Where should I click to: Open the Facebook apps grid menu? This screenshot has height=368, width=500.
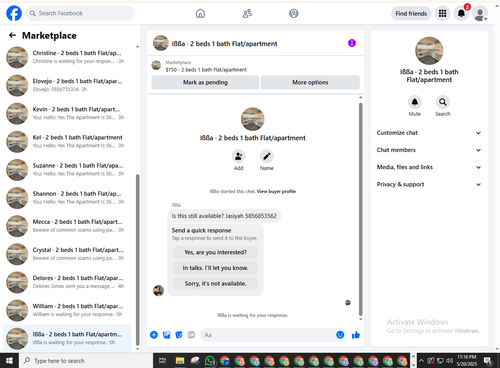[x=442, y=13]
